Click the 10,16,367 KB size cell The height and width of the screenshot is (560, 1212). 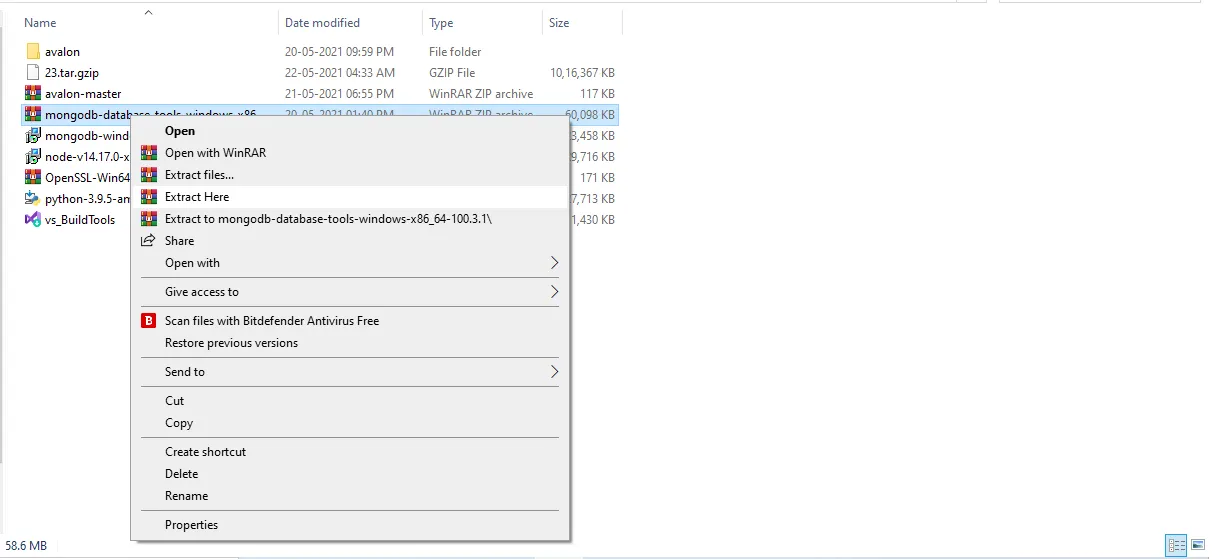click(x=582, y=73)
